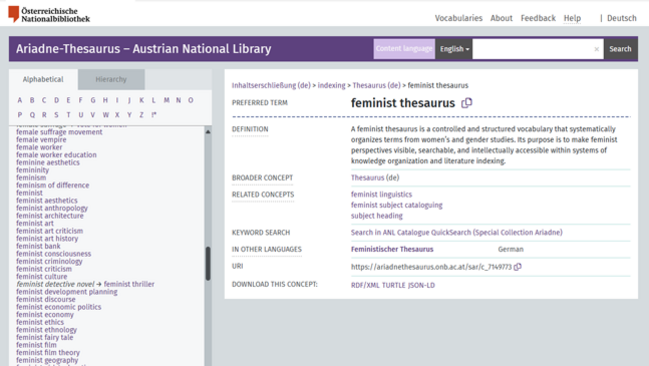This screenshot has height=366, width=649.
Task: Open 'feminist consciousness' entry
Action: coord(53,254)
